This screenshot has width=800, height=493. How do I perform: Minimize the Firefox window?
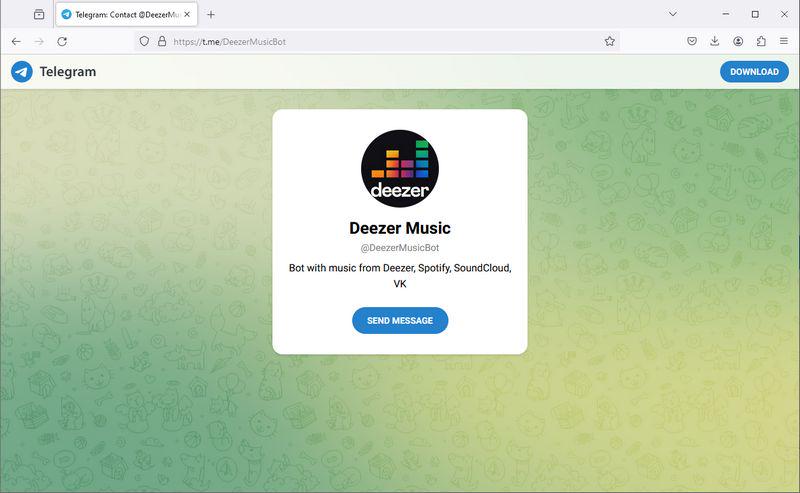(x=726, y=14)
